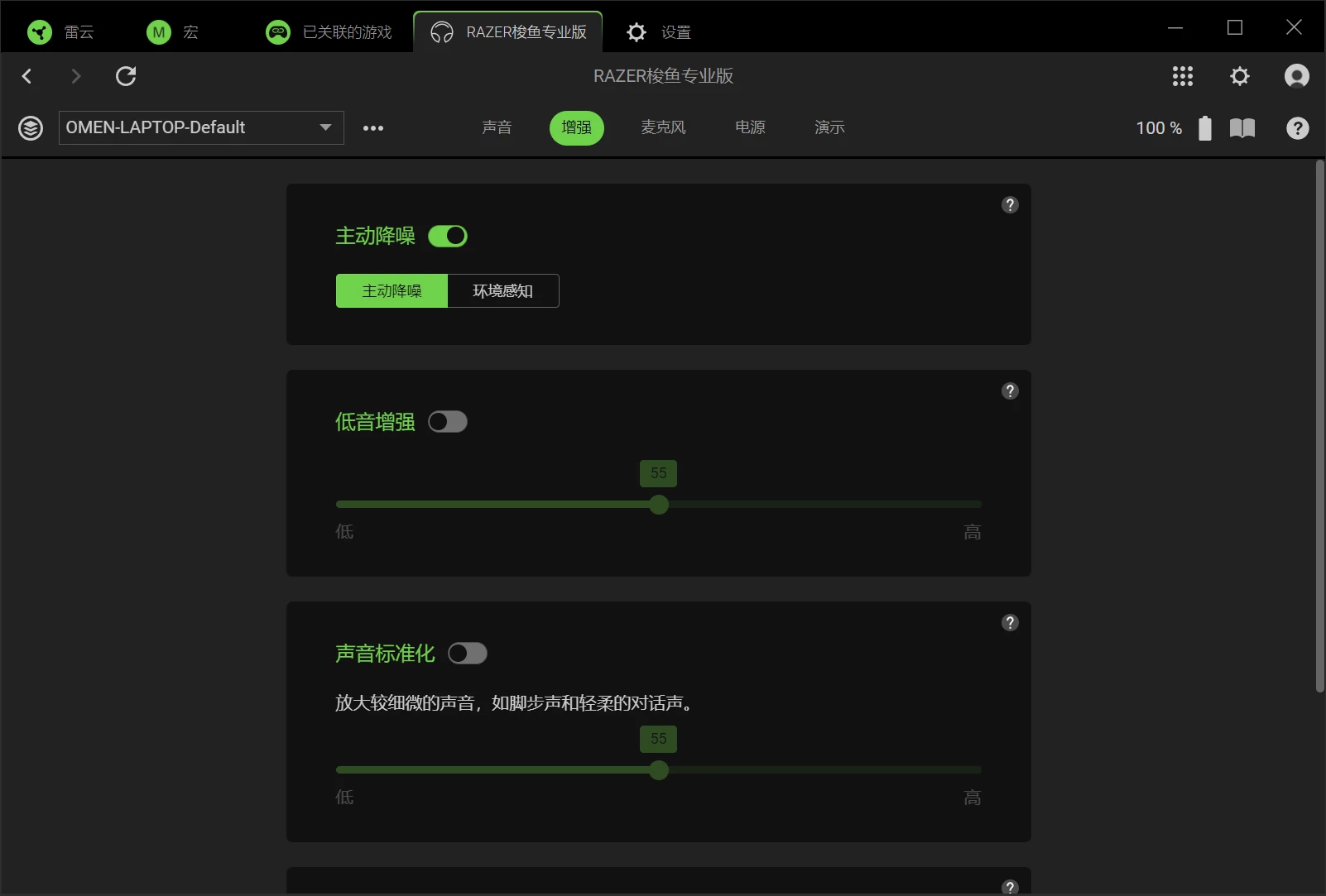Image resolution: width=1326 pixels, height=896 pixels.
Task: Turn off the 主动降噪 switch
Action: 448,237
